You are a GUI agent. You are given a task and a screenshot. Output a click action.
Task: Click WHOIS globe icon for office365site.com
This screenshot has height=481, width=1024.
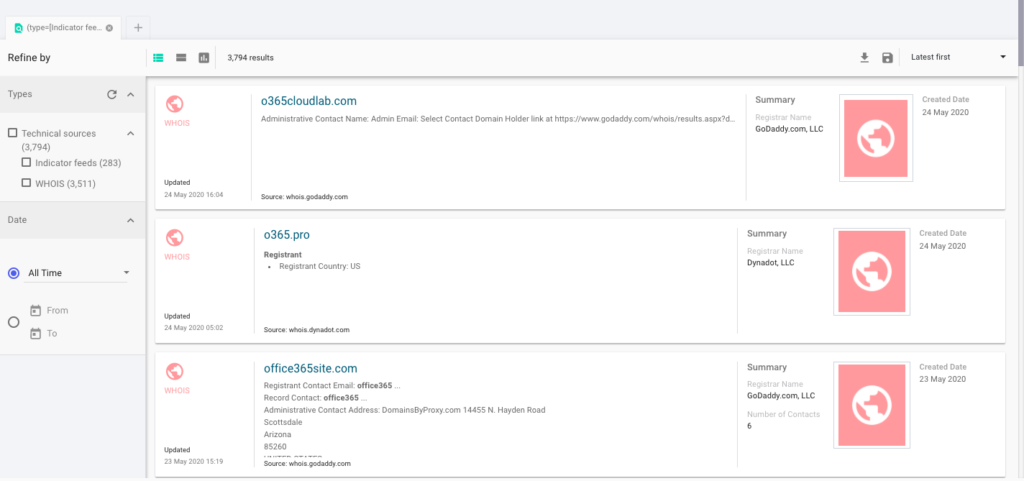click(x=174, y=371)
